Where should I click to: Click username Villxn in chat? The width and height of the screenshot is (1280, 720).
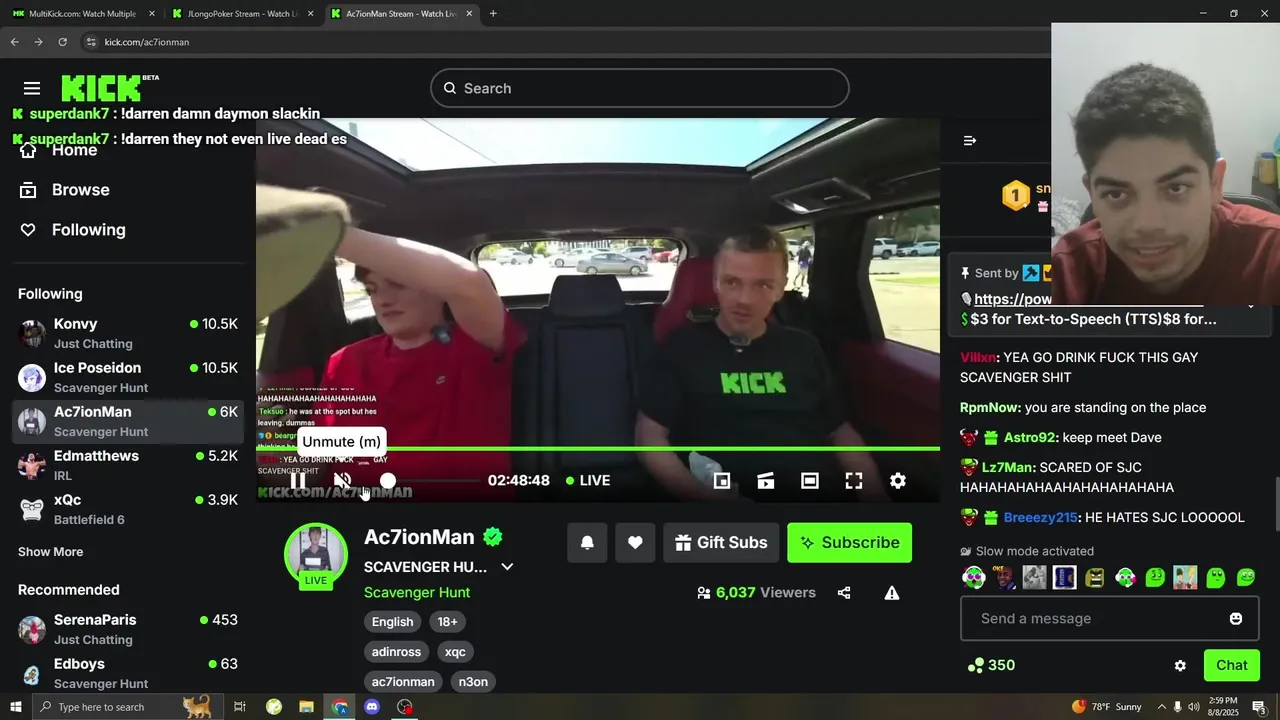tap(979, 357)
